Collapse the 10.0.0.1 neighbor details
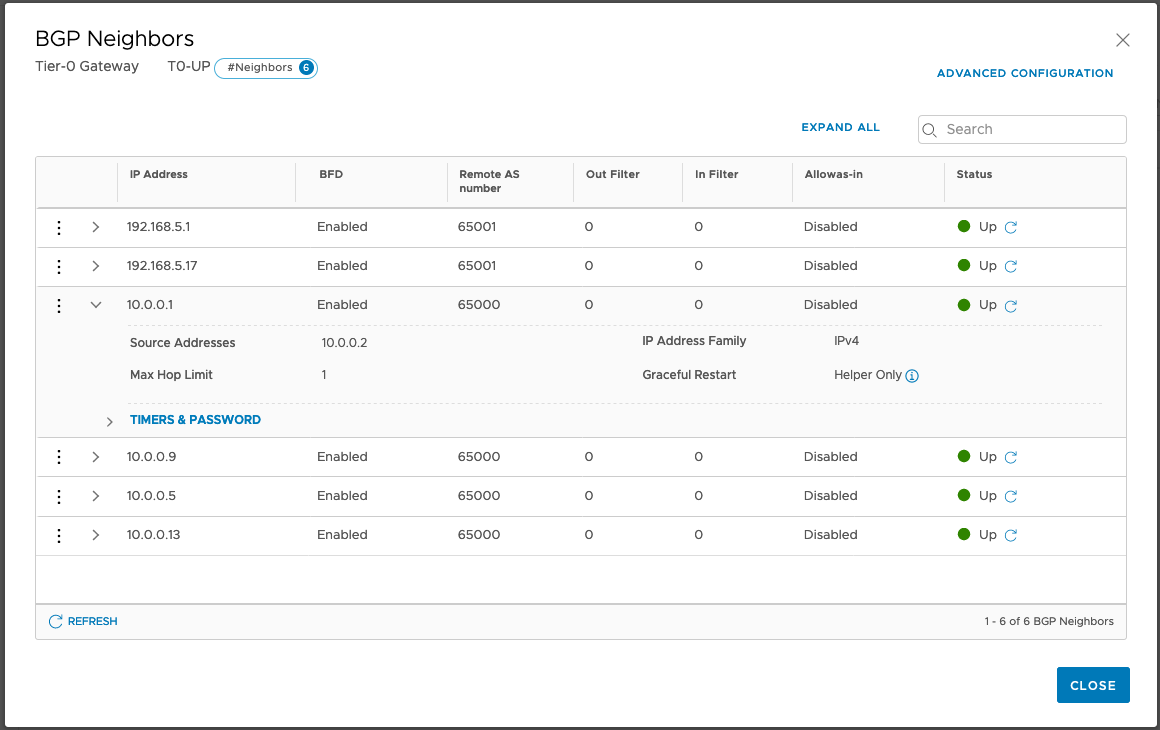The image size is (1160, 730). click(96, 305)
